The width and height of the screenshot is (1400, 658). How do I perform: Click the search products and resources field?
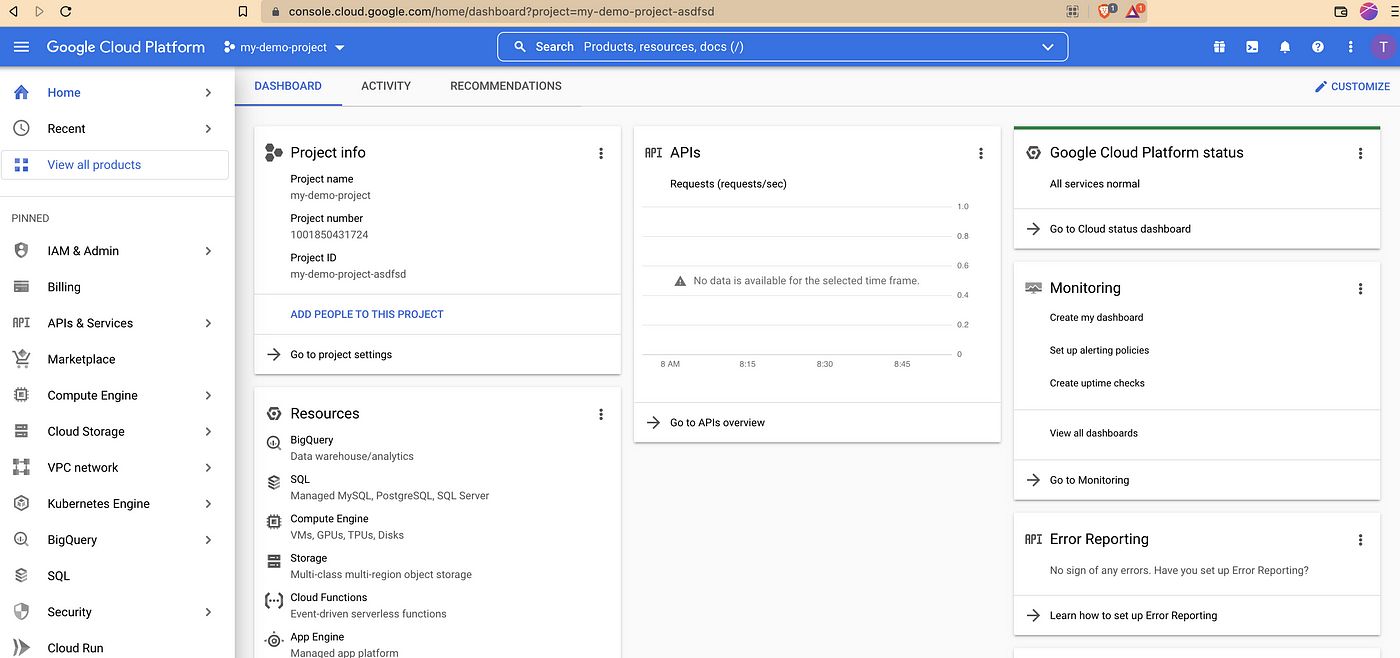click(x=782, y=47)
